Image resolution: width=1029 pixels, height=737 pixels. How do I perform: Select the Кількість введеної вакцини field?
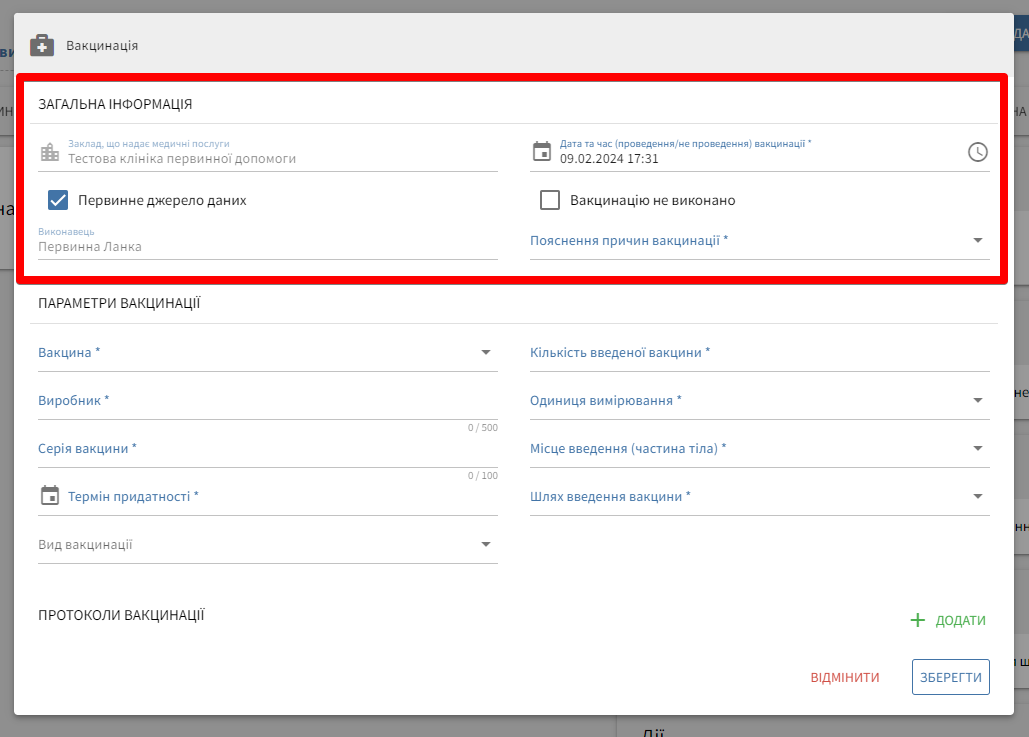(x=759, y=353)
